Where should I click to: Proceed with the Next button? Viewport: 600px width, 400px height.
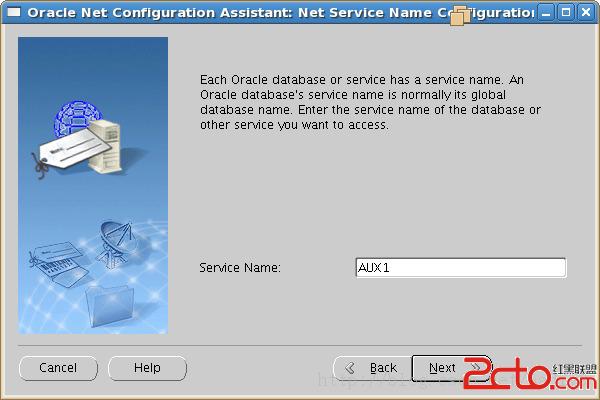452,368
